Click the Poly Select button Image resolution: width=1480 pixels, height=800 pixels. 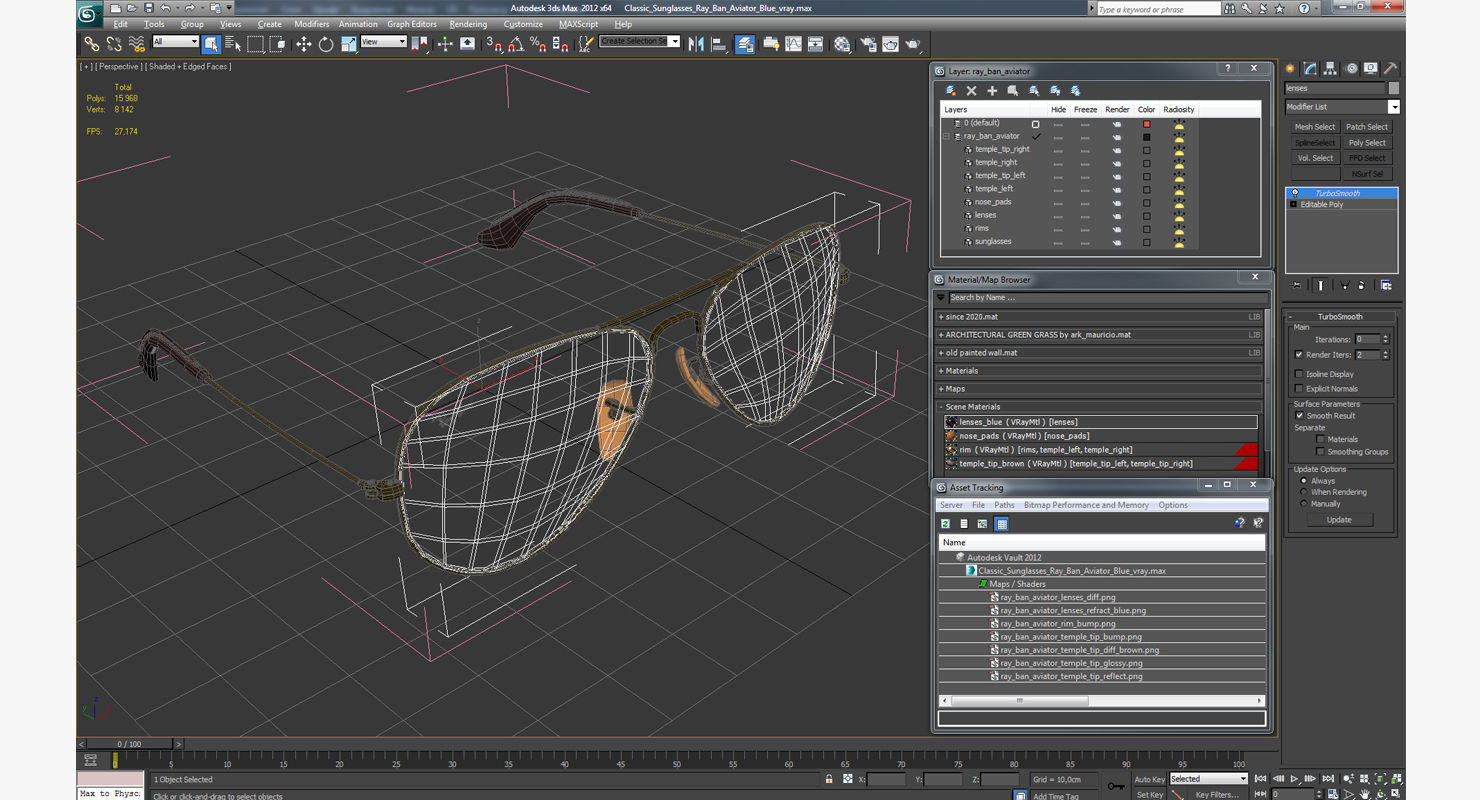tap(1366, 143)
